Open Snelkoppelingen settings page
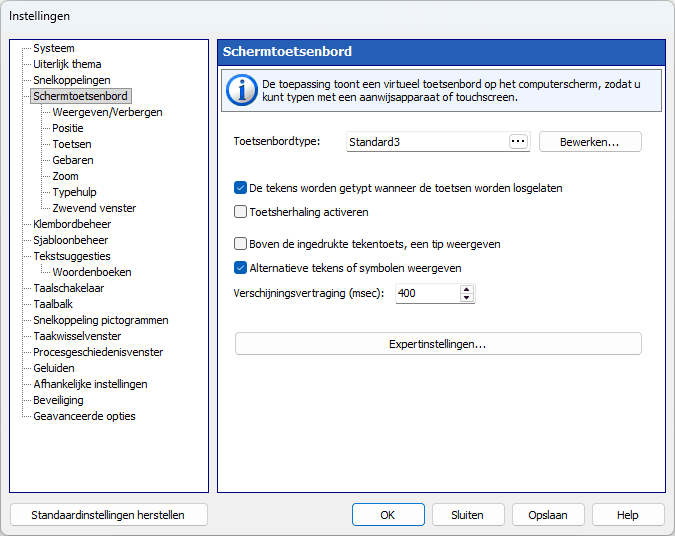Viewport: 675px width, 536px height. (x=72, y=80)
